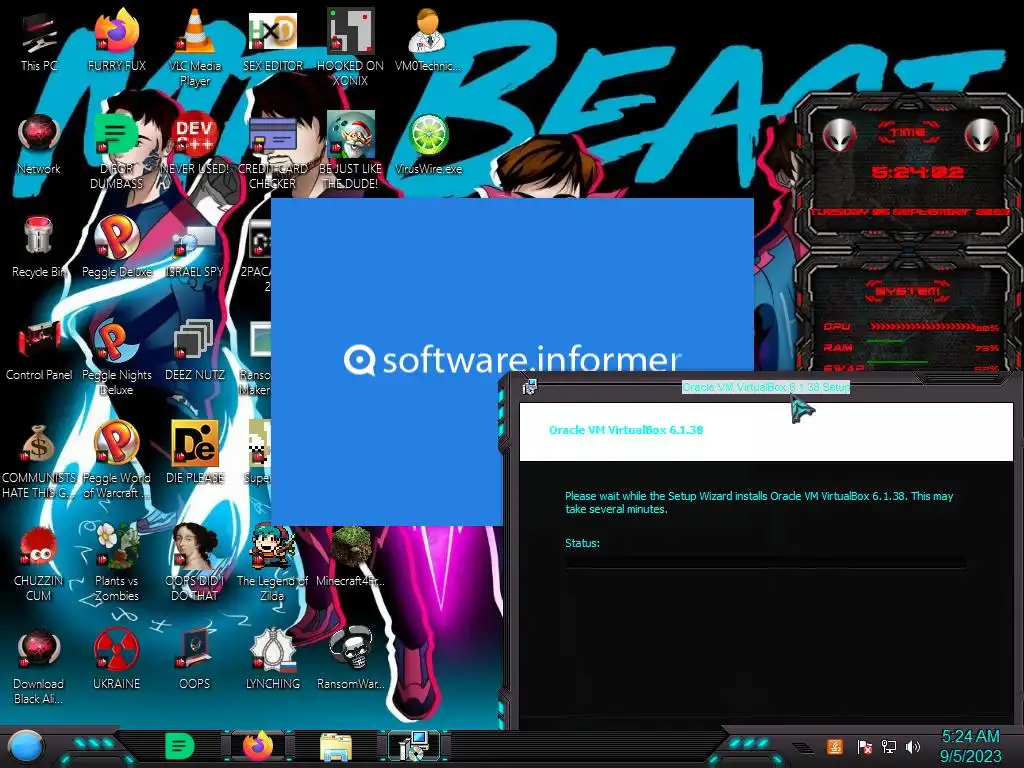This screenshot has width=1024, height=768.
Task: Open the Minecraft4Fr... grass block icon
Action: (x=350, y=556)
